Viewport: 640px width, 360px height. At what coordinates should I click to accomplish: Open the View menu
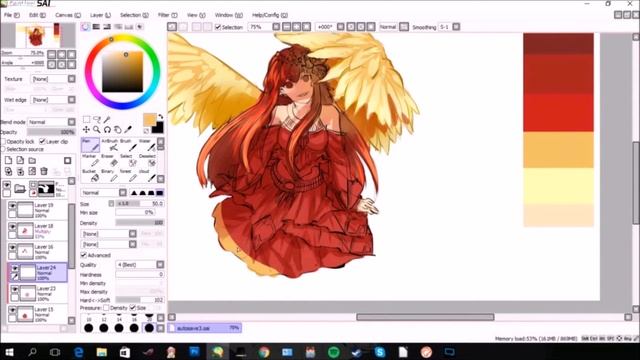(196, 15)
